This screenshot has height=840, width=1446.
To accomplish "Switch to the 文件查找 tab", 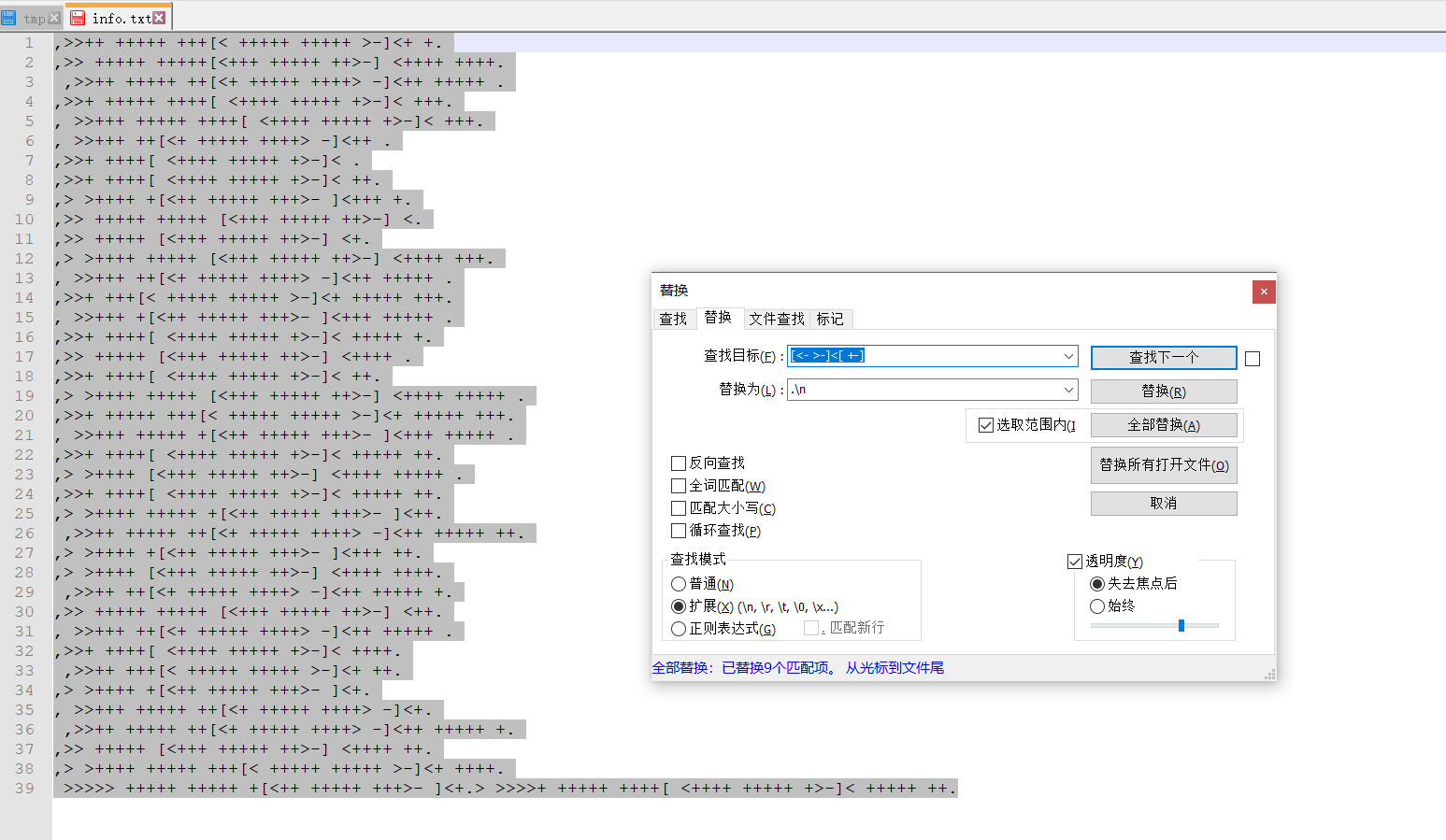I will tap(776, 319).
